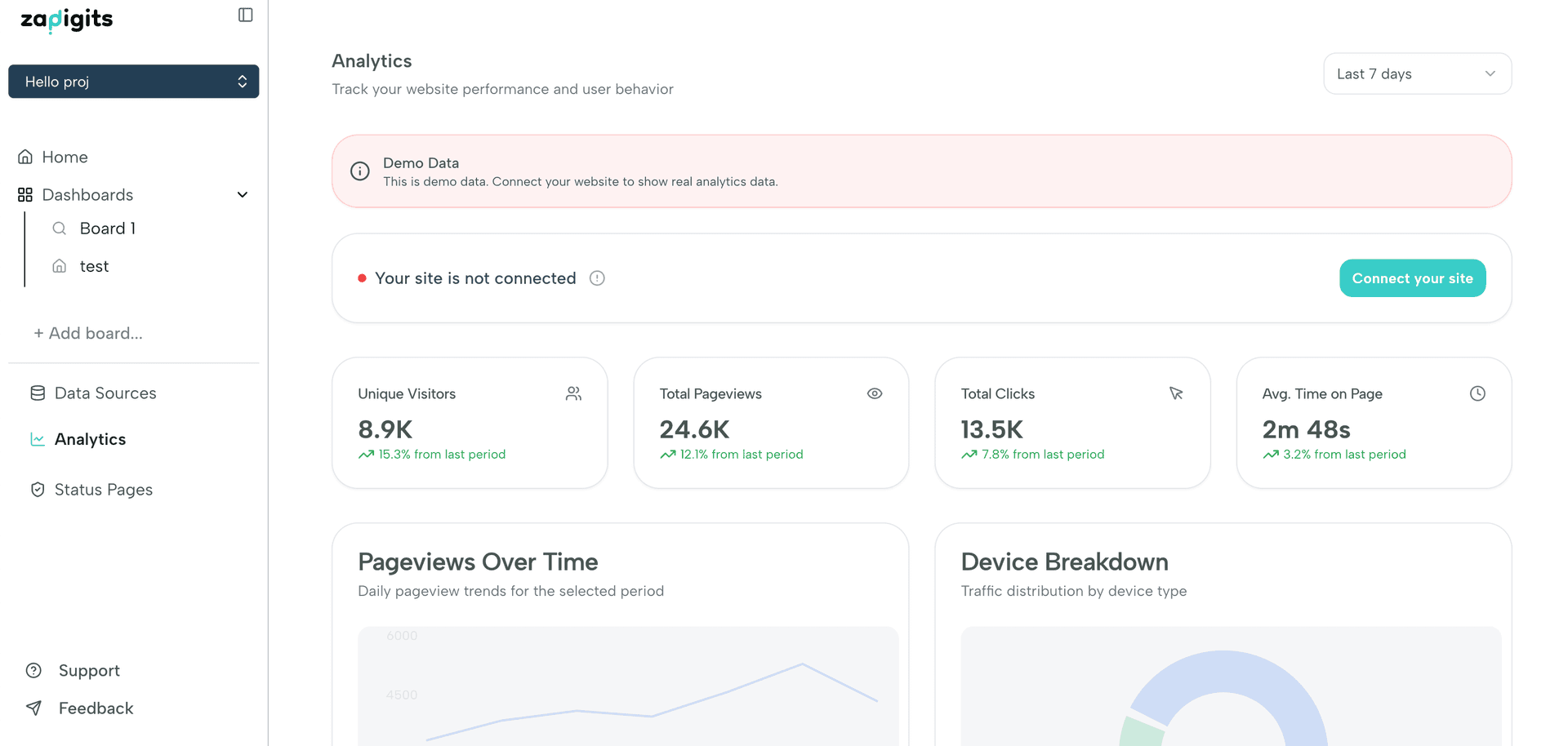Click the Unique Visitors people icon
The height and width of the screenshot is (746, 1568).
pos(573,393)
